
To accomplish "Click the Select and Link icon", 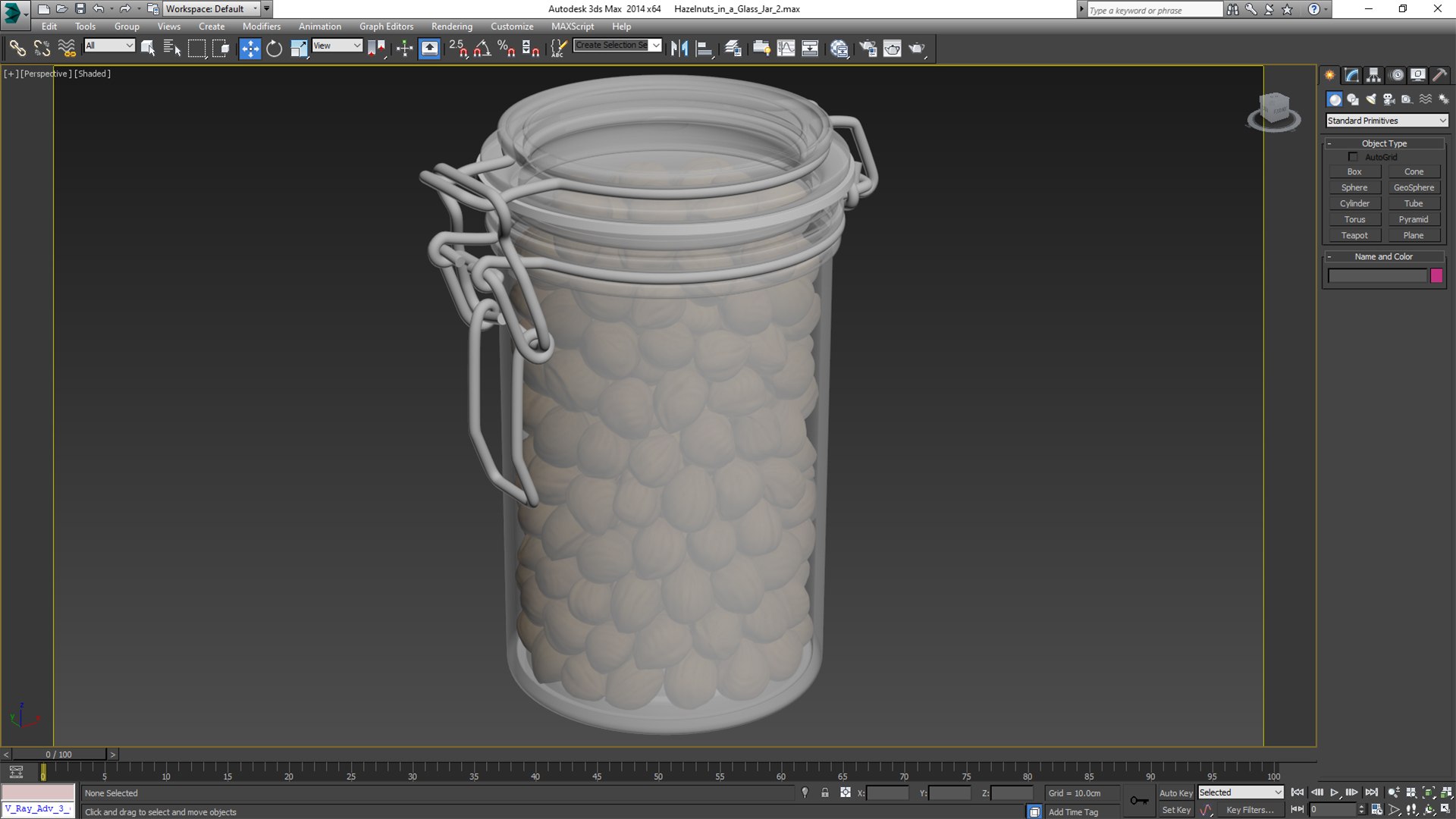I will pos(17,49).
